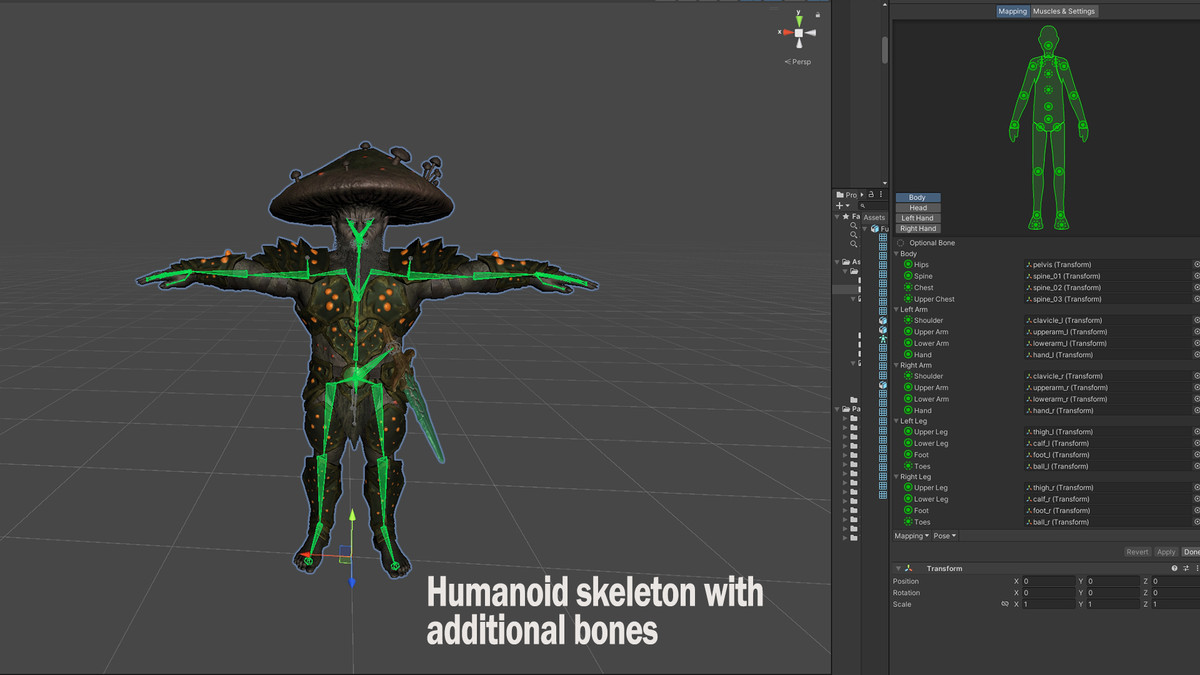Select the Head mapping view button

(917, 208)
